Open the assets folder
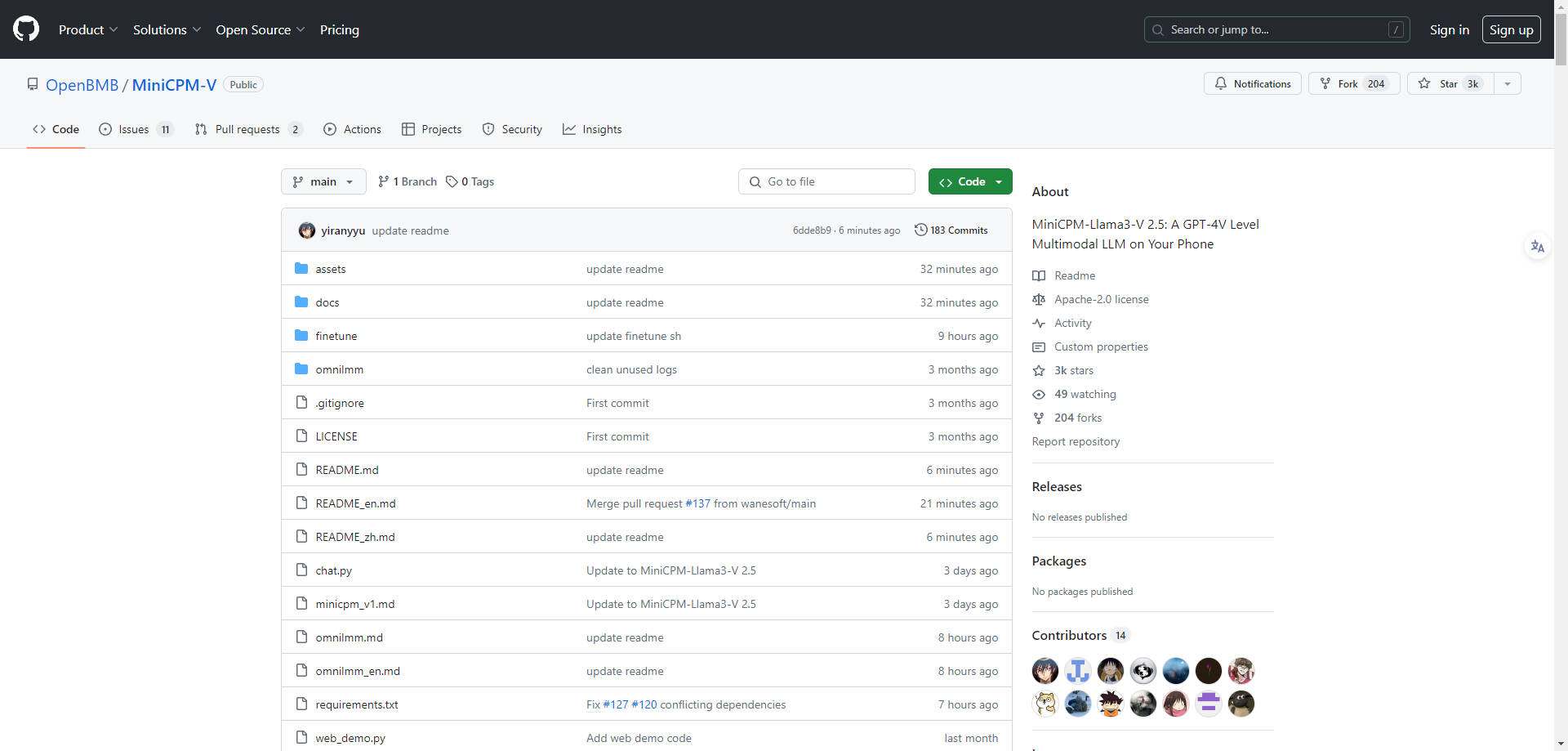The width and height of the screenshot is (1568, 751). tap(330, 268)
